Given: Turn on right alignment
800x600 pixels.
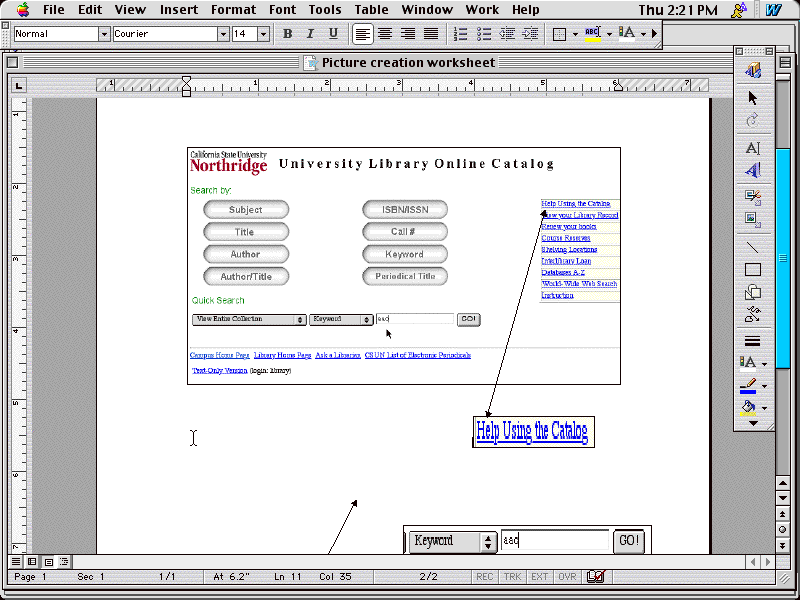Looking at the screenshot, I should click(x=408, y=34).
